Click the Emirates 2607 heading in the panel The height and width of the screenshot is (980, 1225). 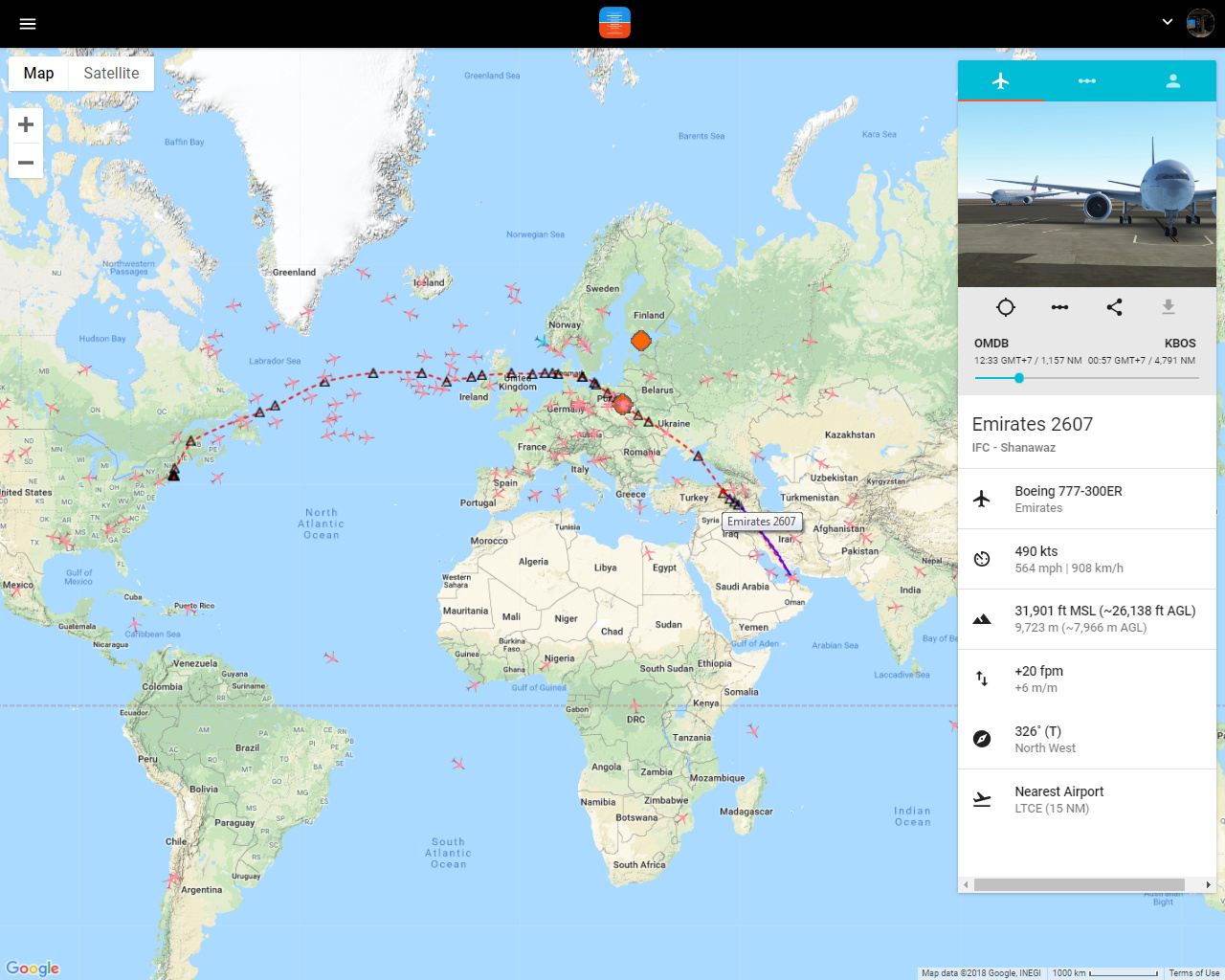1033,424
